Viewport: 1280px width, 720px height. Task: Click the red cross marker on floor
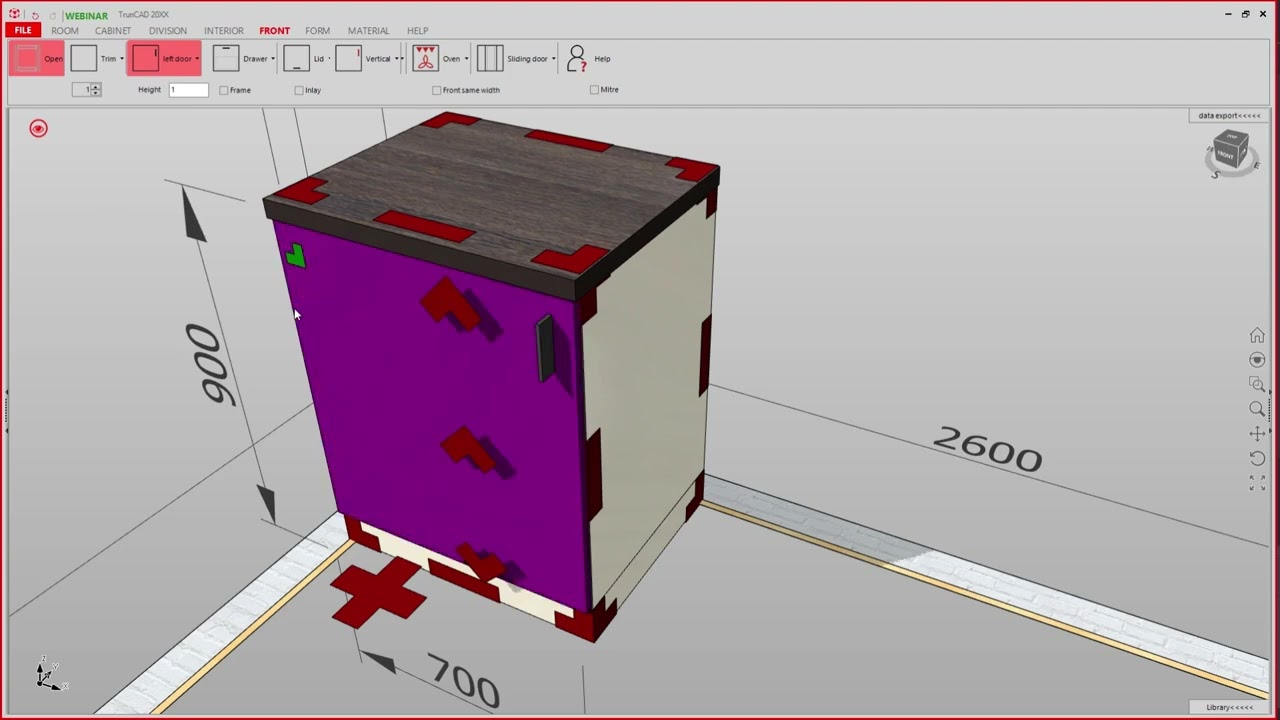(378, 592)
